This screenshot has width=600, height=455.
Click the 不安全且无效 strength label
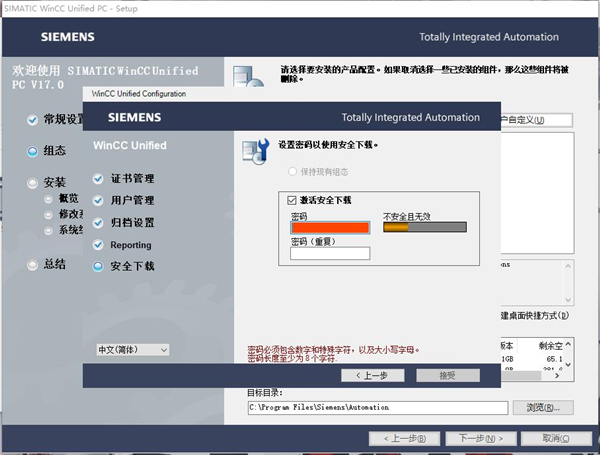(407, 217)
